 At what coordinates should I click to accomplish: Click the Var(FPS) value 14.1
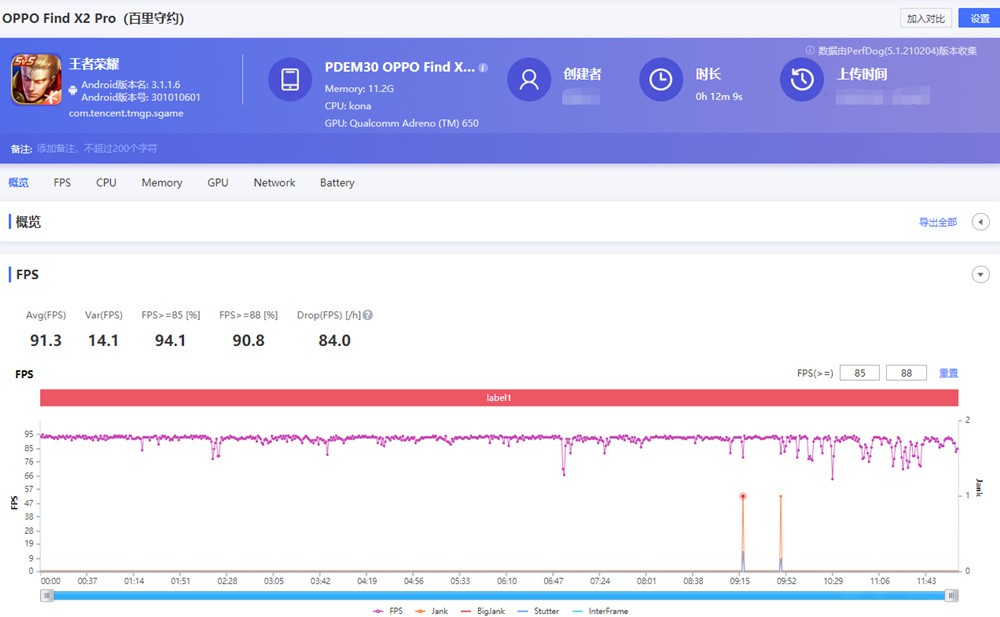[x=103, y=341]
